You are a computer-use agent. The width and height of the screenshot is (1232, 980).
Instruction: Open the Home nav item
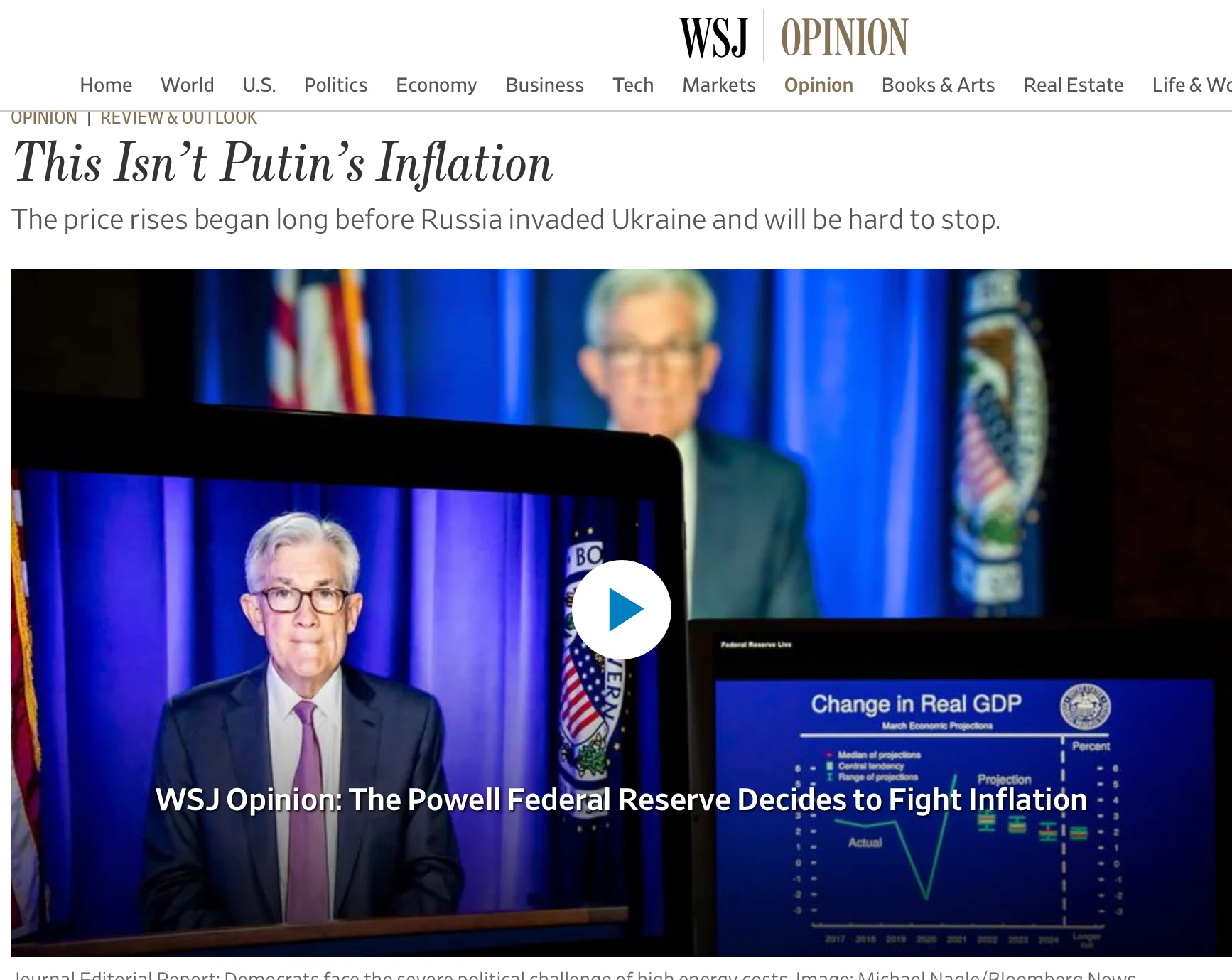coord(106,85)
